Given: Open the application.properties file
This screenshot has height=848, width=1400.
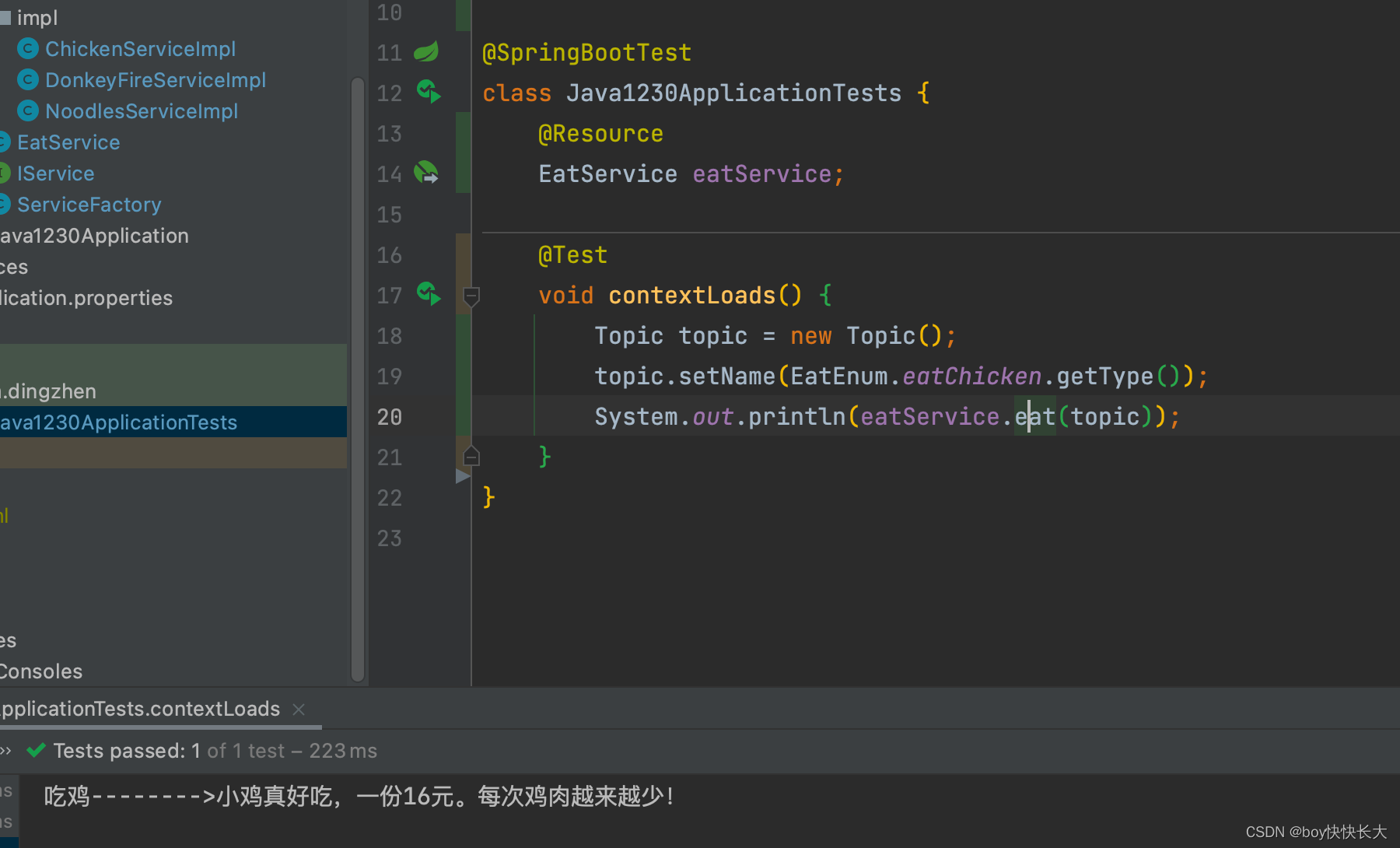Looking at the screenshot, I should point(86,298).
